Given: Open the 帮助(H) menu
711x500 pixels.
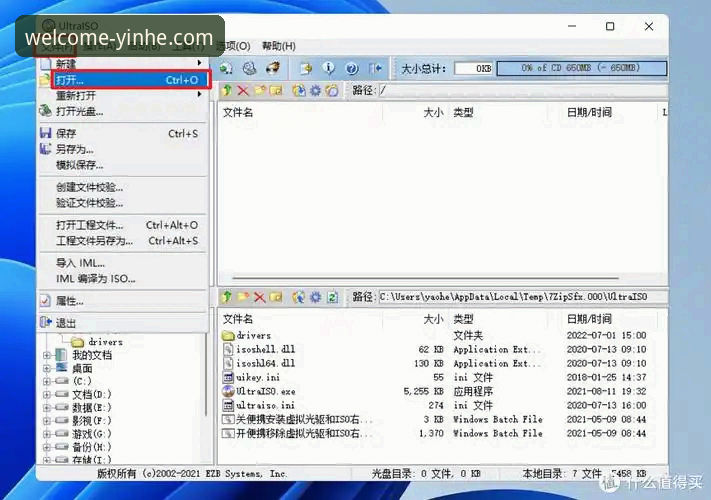Looking at the screenshot, I should (x=278, y=46).
